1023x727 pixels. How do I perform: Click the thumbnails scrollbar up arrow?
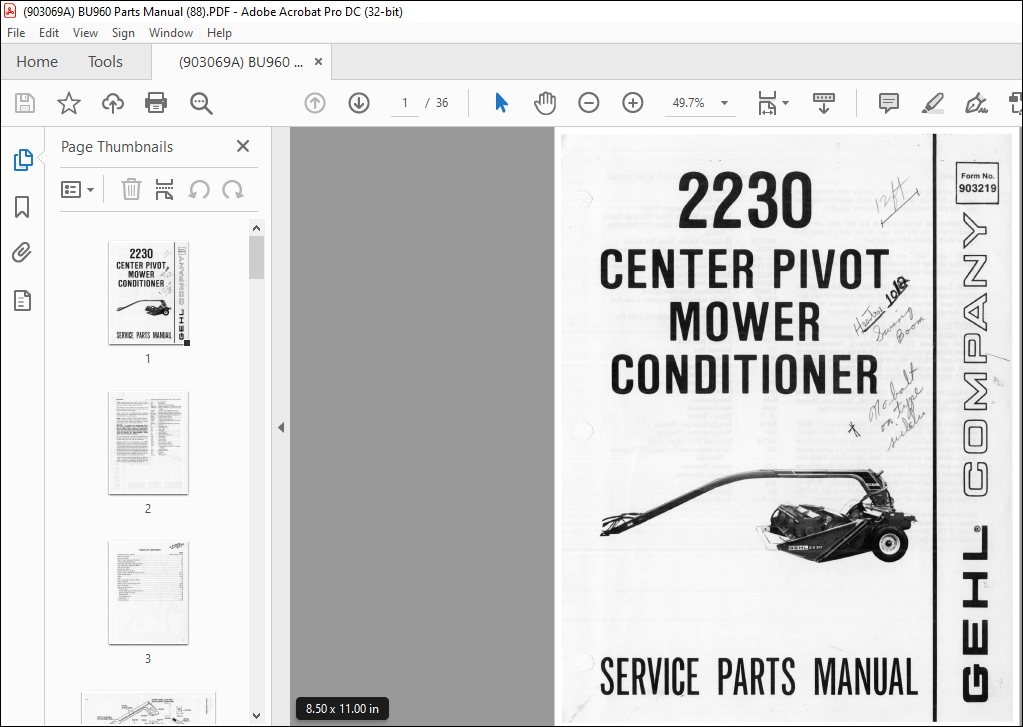(256, 228)
